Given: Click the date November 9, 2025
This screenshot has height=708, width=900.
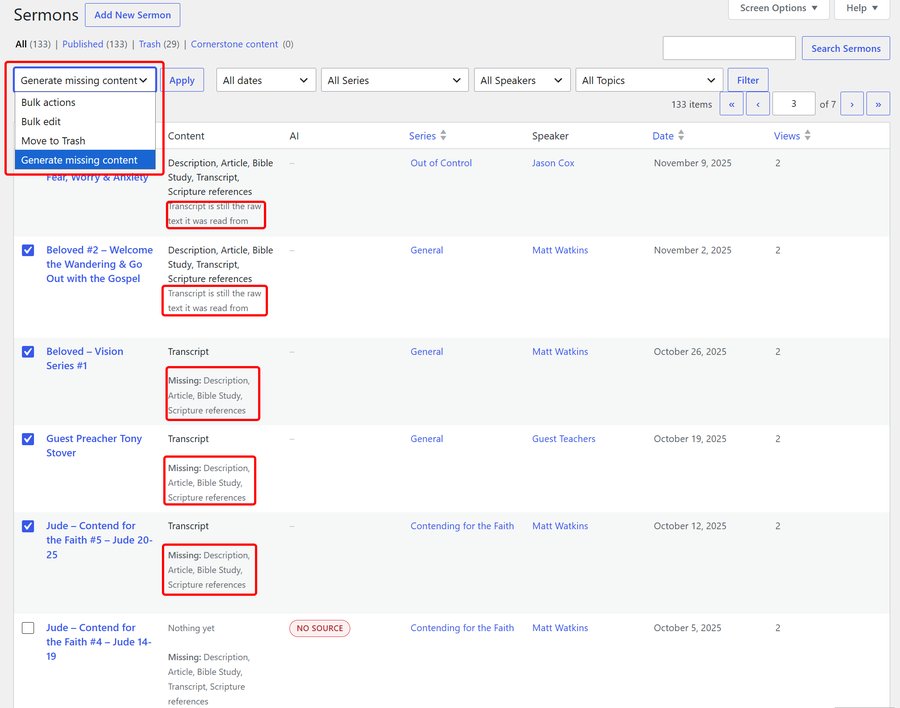Looking at the screenshot, I should coord(692,163).
